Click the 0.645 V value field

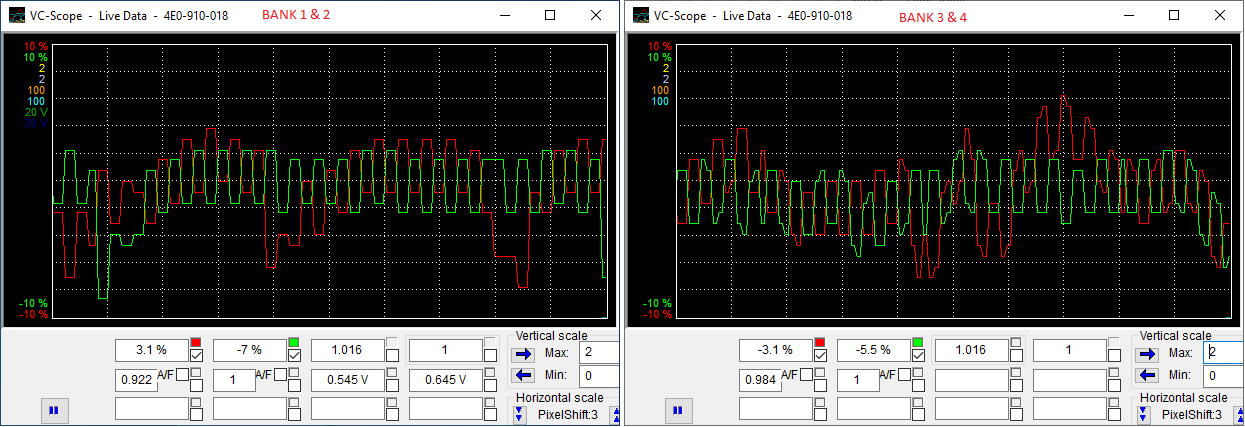(x=445, y=380)
